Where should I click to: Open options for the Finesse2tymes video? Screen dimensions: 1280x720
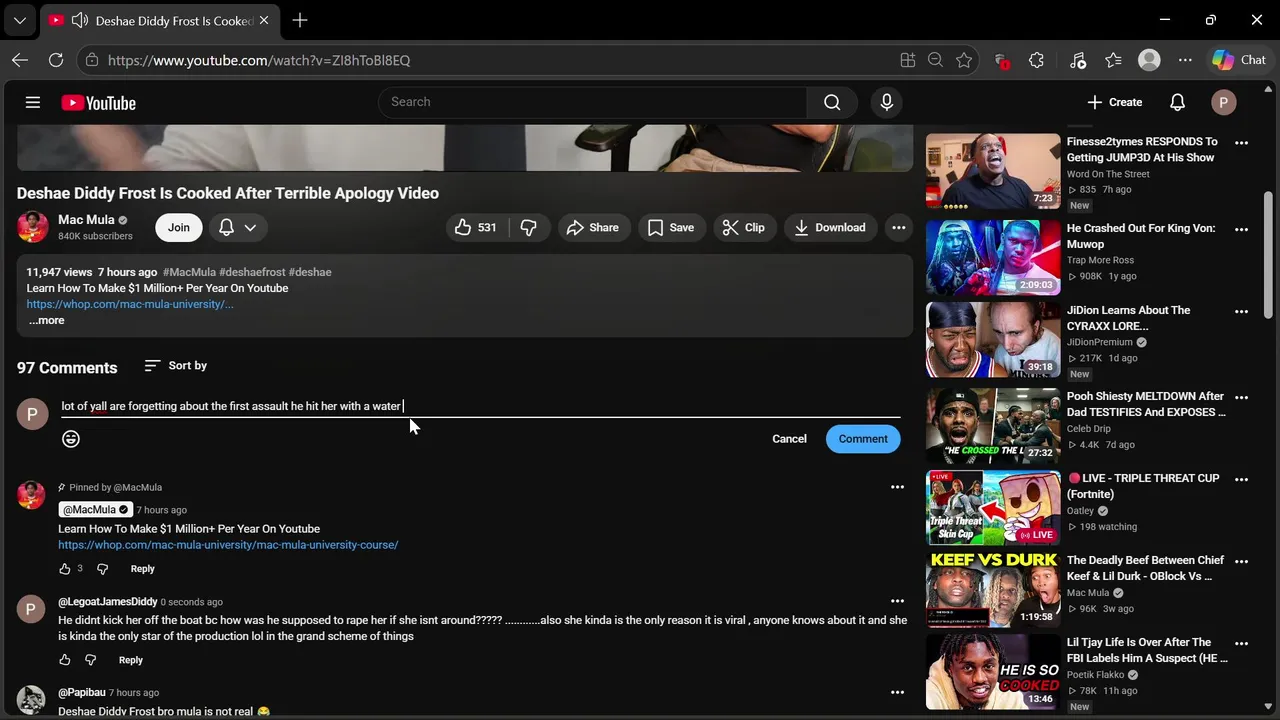[x=1241, y=143]
